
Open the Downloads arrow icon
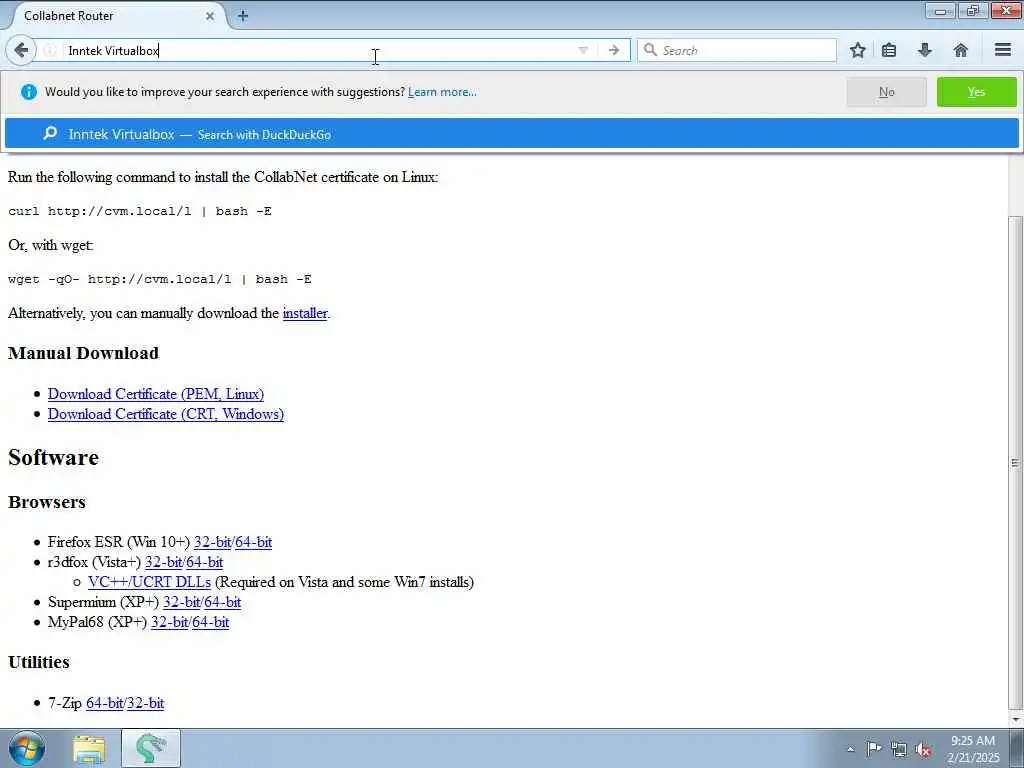point(925,50)
